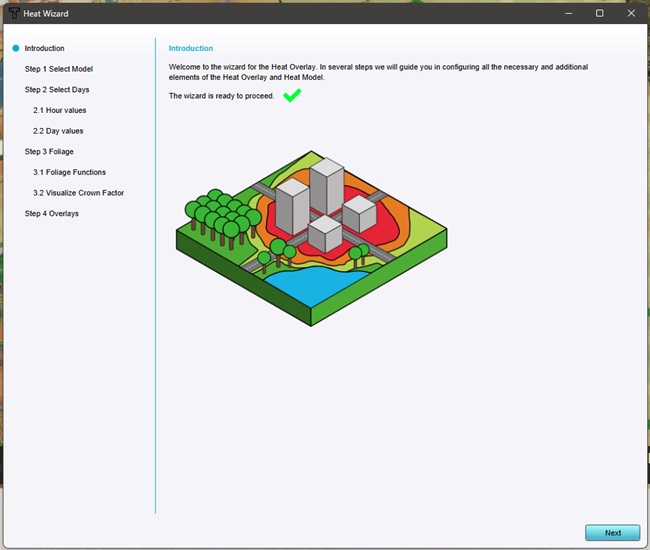Click the blue Introduction heading
Viewport: 650px width, 550px height.
(x=190, y=48)
